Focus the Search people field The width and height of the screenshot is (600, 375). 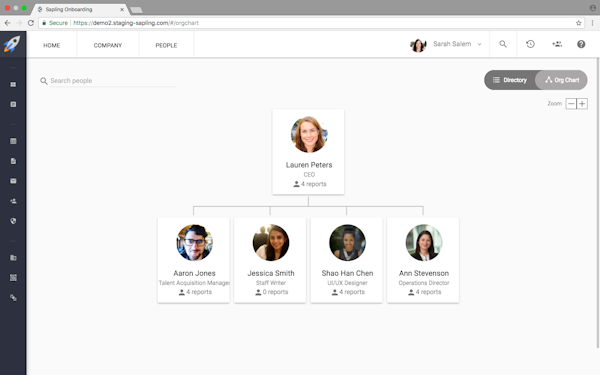tap(112, 81)
